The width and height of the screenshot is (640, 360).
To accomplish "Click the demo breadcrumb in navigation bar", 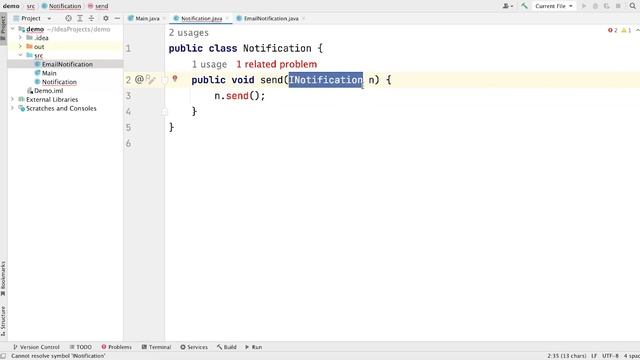I will click(x=11, y=6).
